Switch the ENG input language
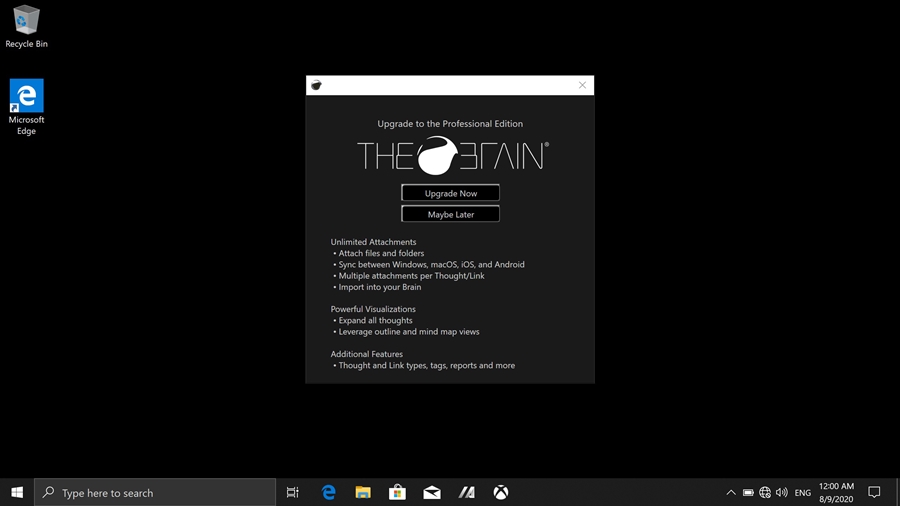 click(x=802, y=493)
